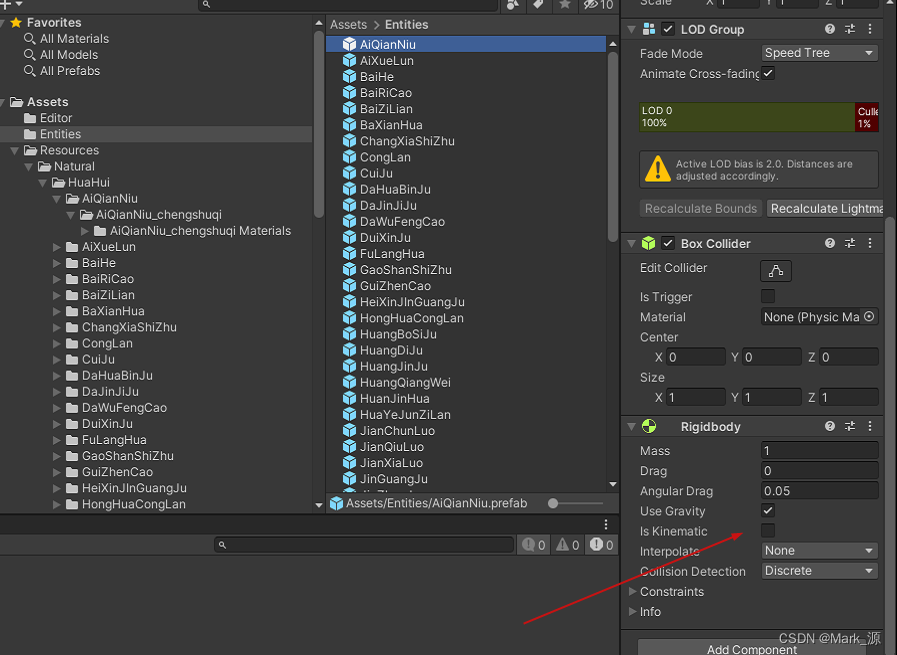897x655 pixels.
Task: Disable the Use Gravity checkbox
Action: 768,511
